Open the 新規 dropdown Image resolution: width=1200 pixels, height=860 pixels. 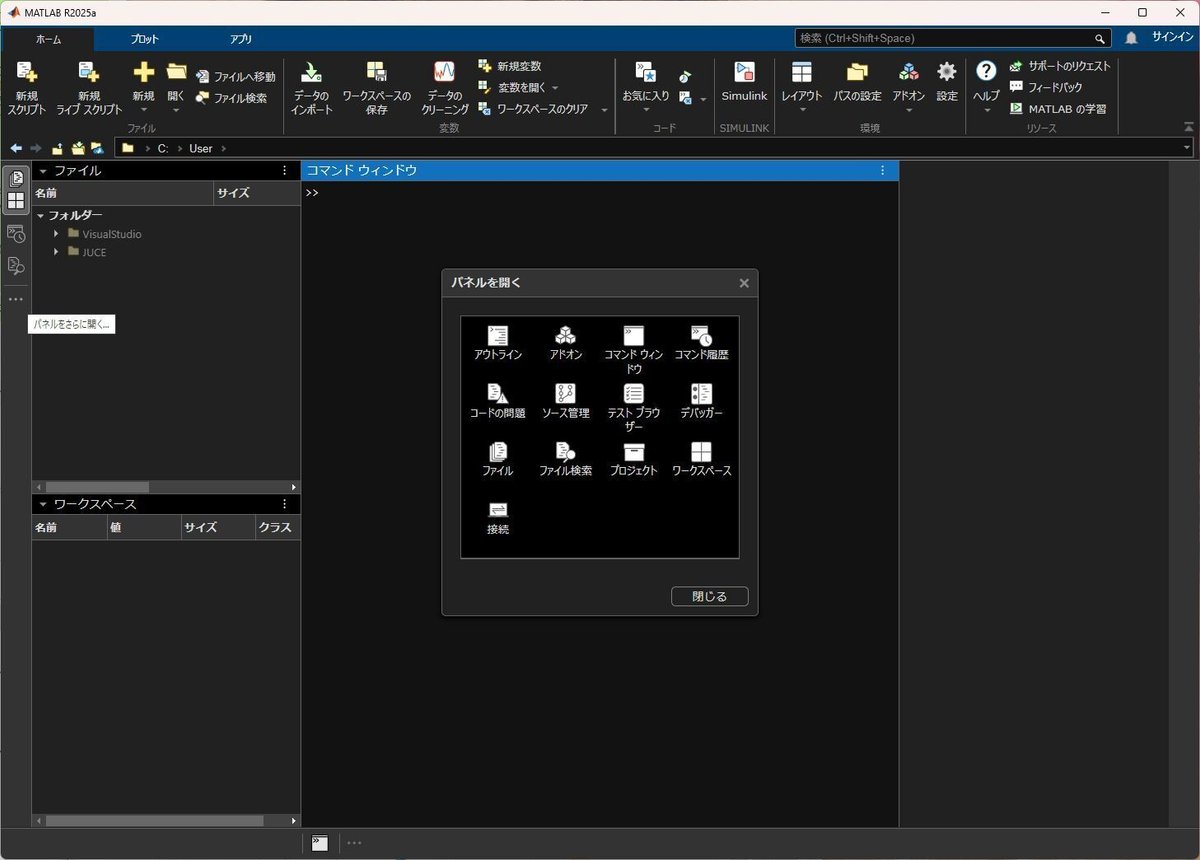pos(143,110)
